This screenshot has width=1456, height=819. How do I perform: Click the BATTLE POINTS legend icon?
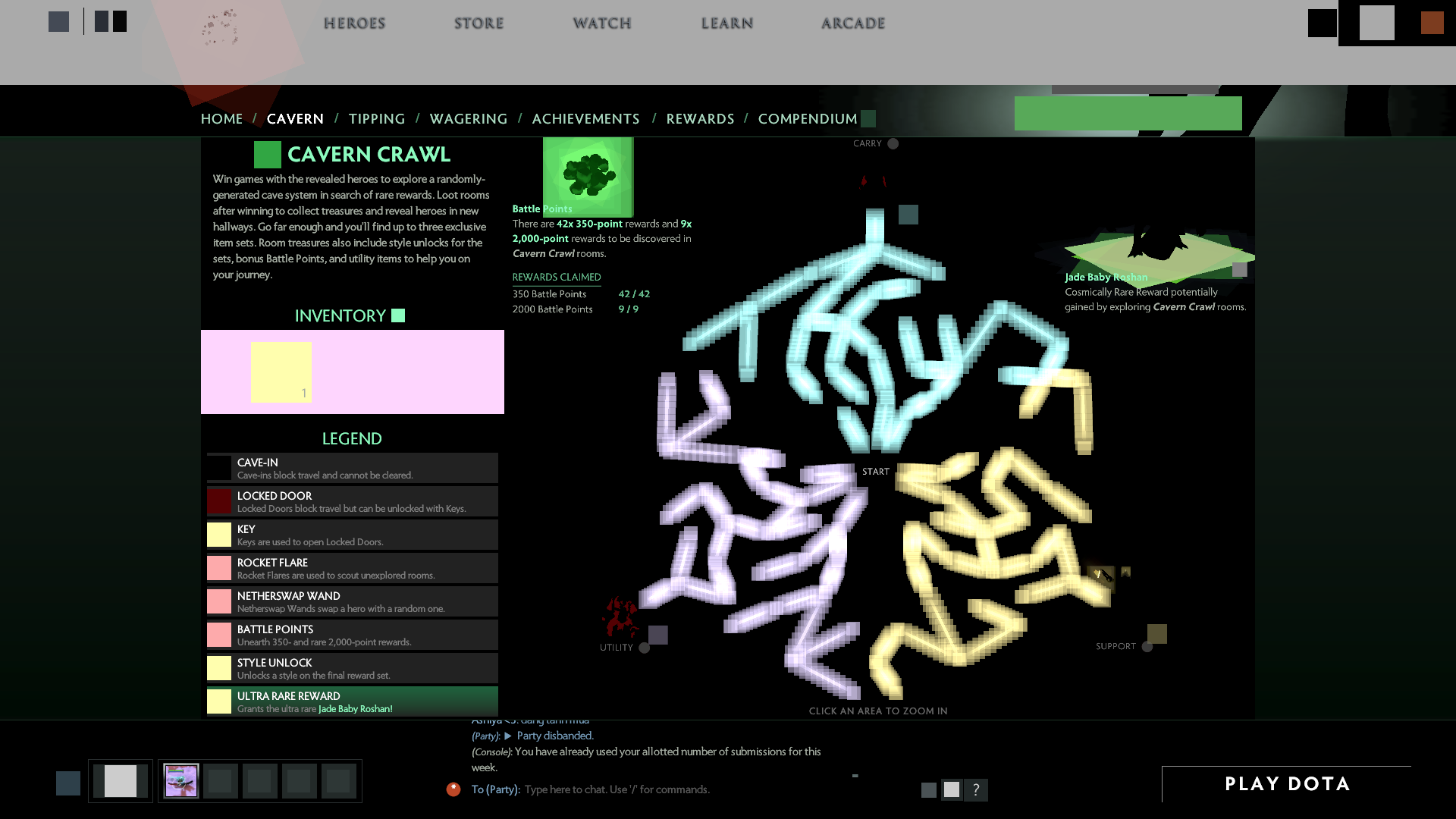point(219,635)
